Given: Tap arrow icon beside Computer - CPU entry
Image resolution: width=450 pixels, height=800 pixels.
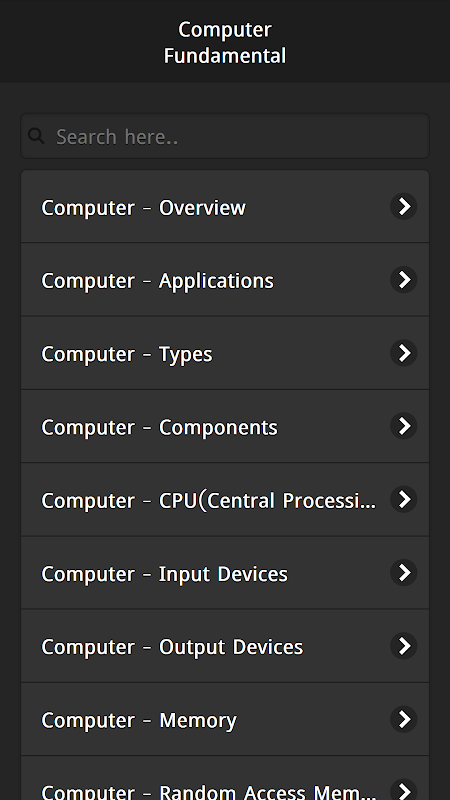Looking at the screenshot, I should (x=404, y=499).
